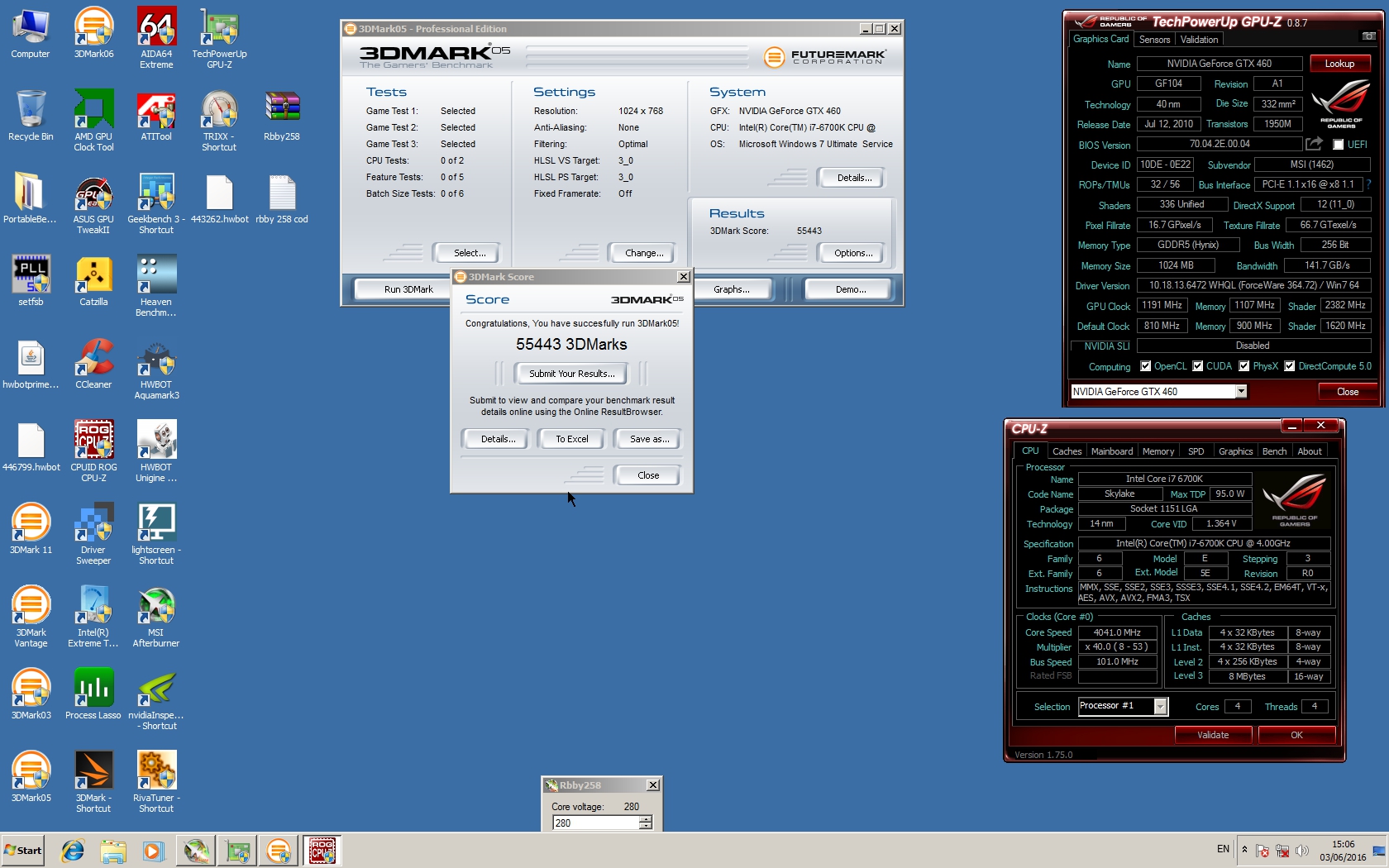
Task: Launch 3DMark 11 desktop icon
Action: 31,530
